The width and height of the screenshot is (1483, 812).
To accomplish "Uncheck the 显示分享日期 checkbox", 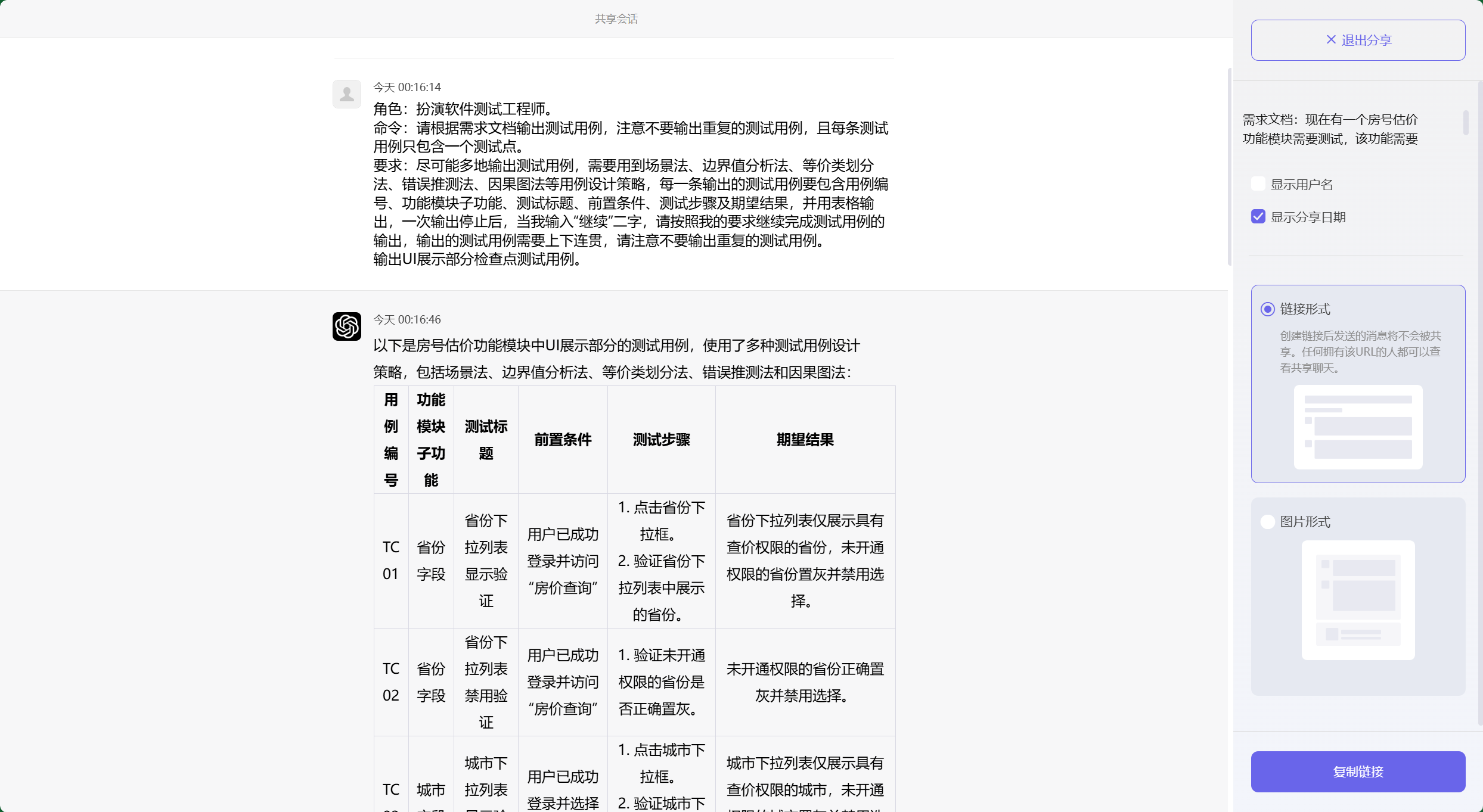I will tap(1258, 216).
